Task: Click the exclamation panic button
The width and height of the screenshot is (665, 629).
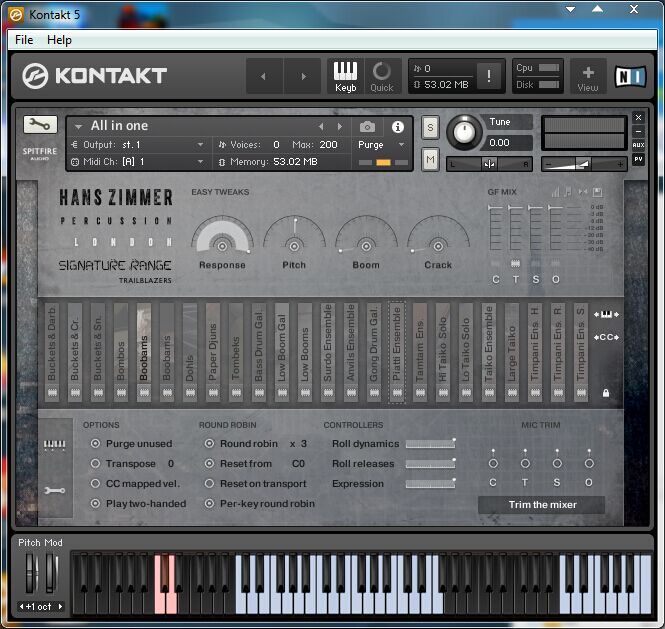Action: (x=489, y=76)
